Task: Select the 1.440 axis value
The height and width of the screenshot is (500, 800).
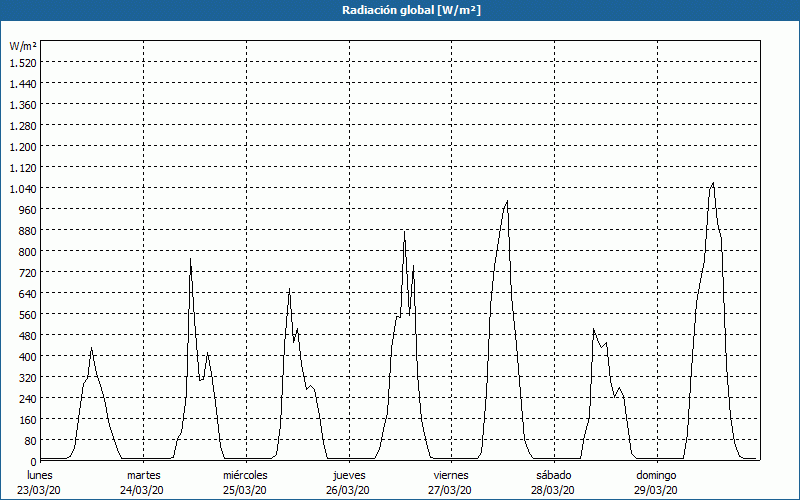Action: [x=23, y=84]
